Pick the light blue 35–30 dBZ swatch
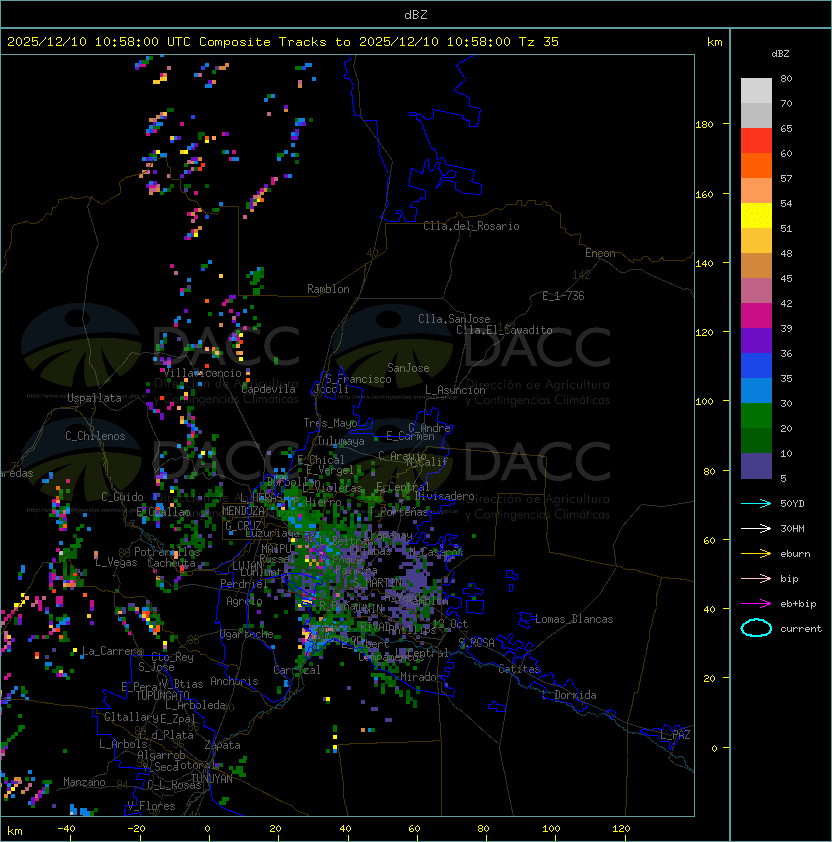 (x=756, y=390)
